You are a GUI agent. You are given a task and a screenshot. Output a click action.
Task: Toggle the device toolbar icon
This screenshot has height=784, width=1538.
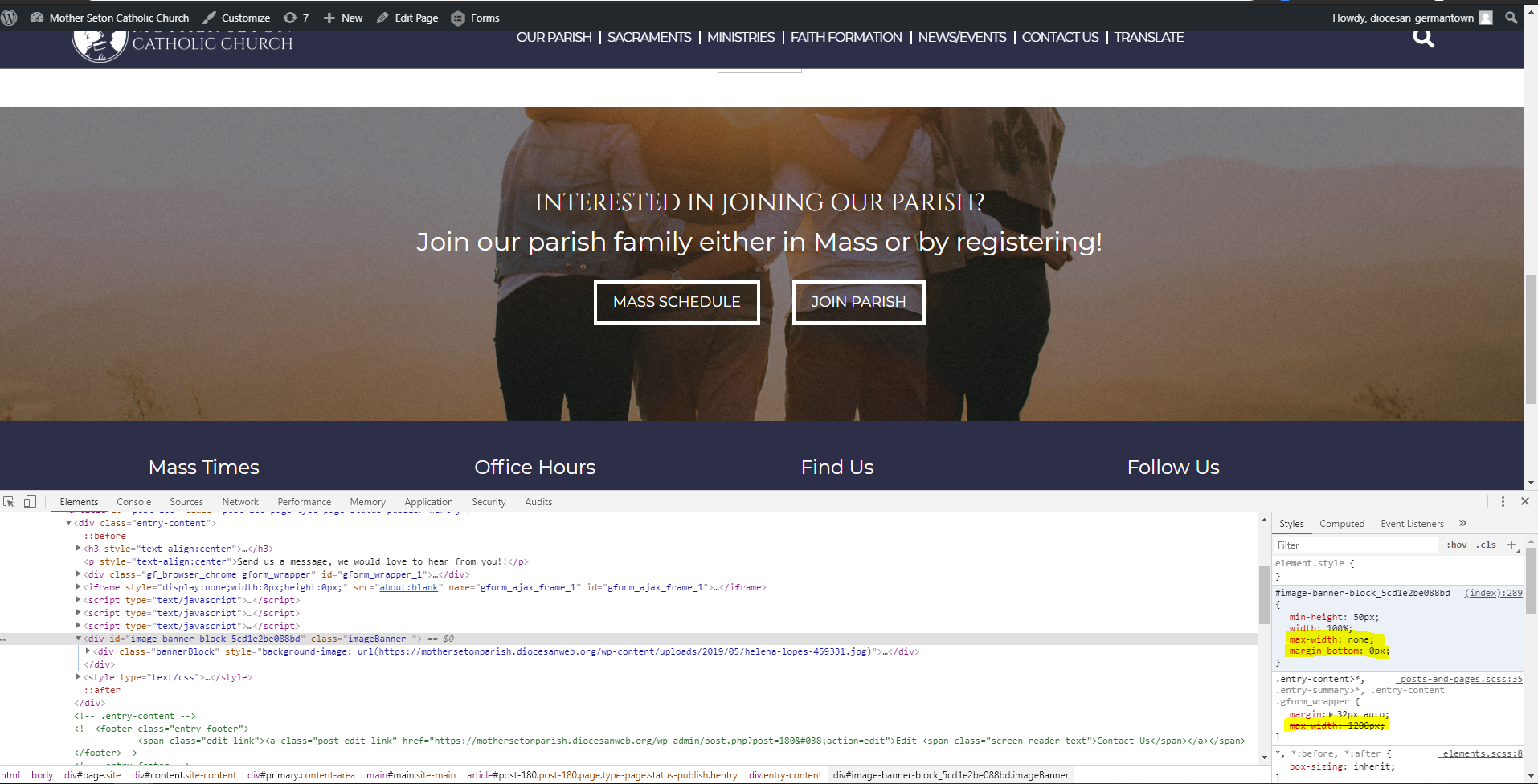(30, 501)
